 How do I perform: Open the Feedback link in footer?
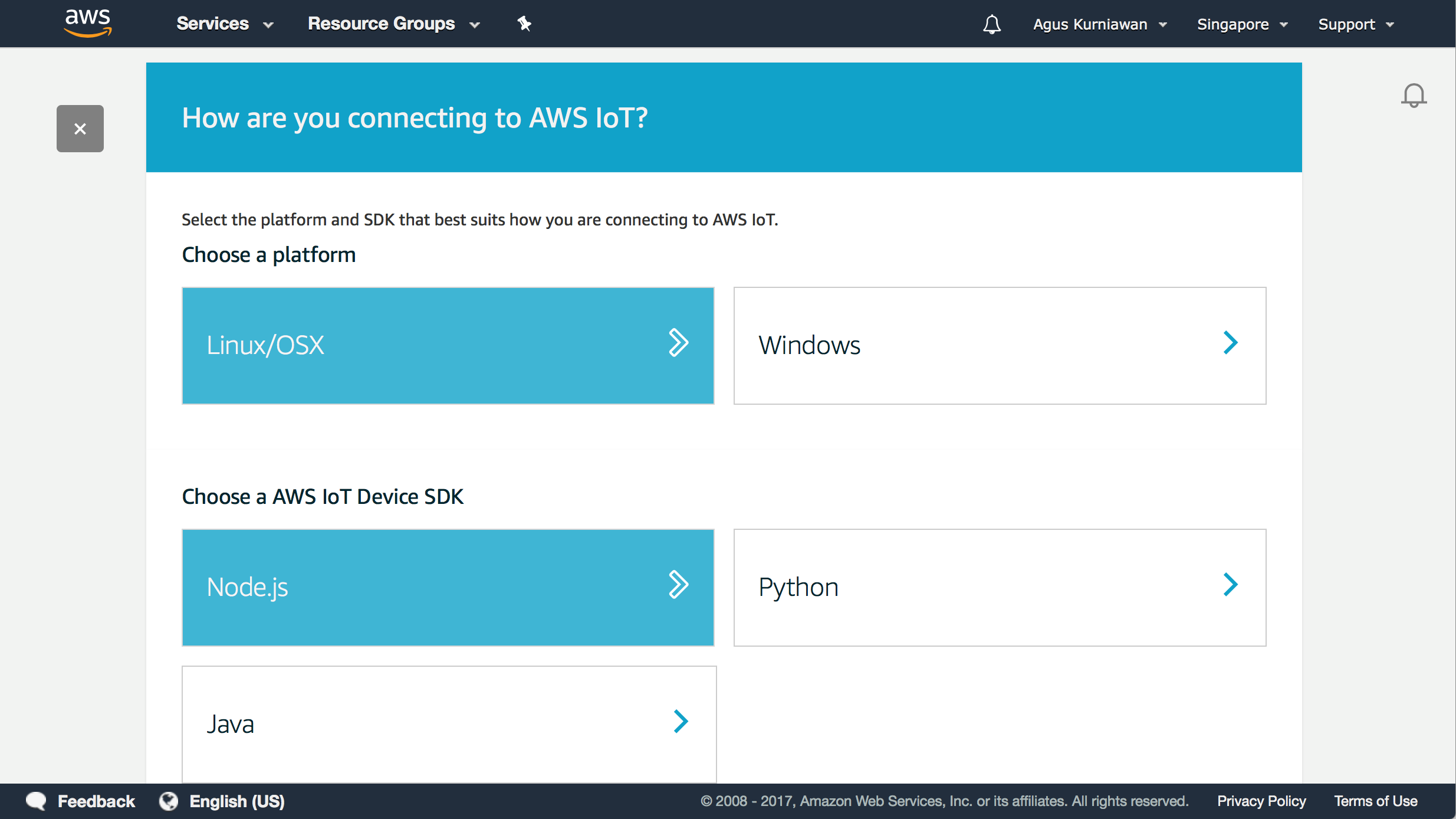coord(96,801)
